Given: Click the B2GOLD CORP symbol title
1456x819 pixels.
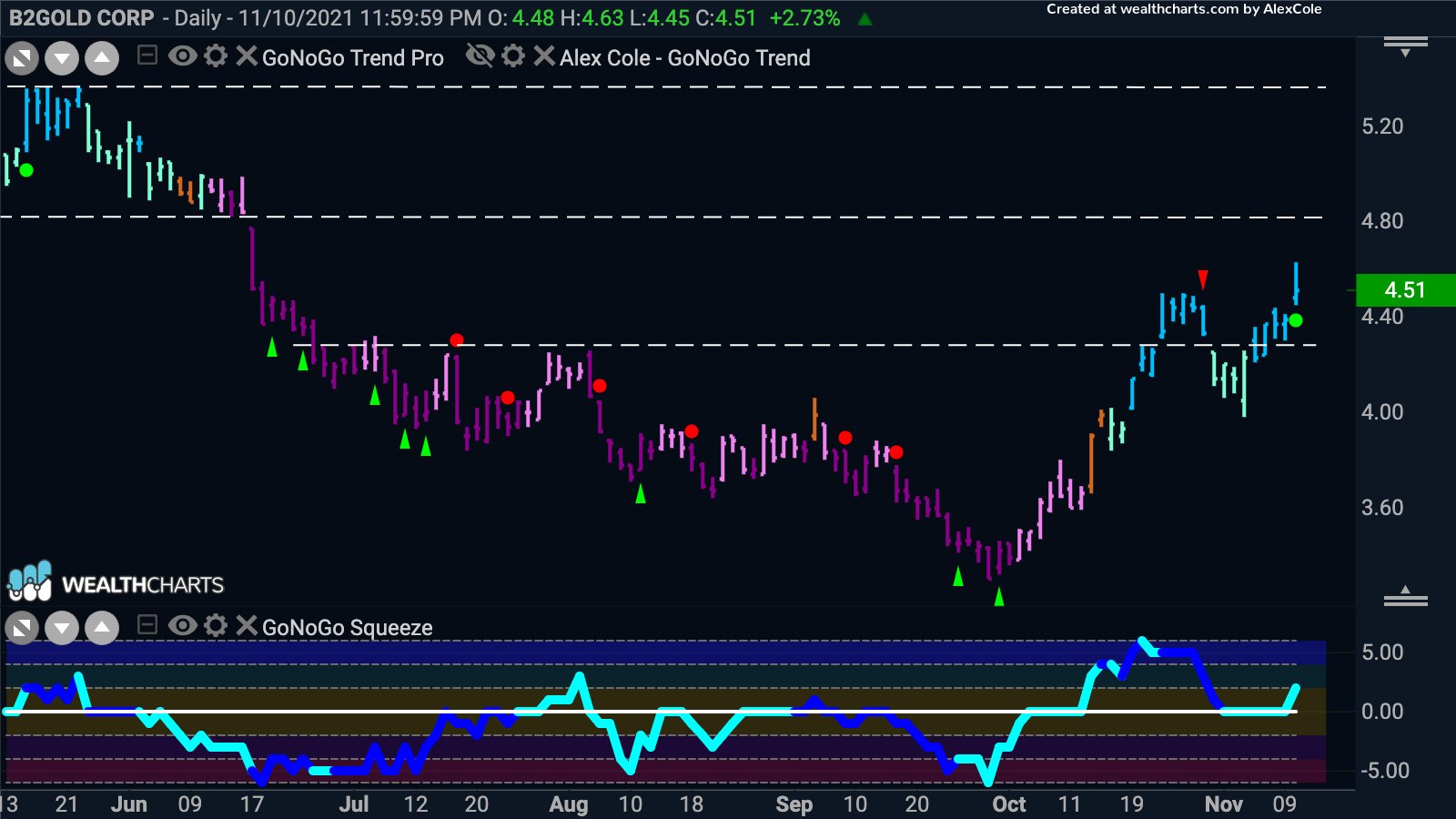Looking at the screenshot, I should tap(82, 18).
